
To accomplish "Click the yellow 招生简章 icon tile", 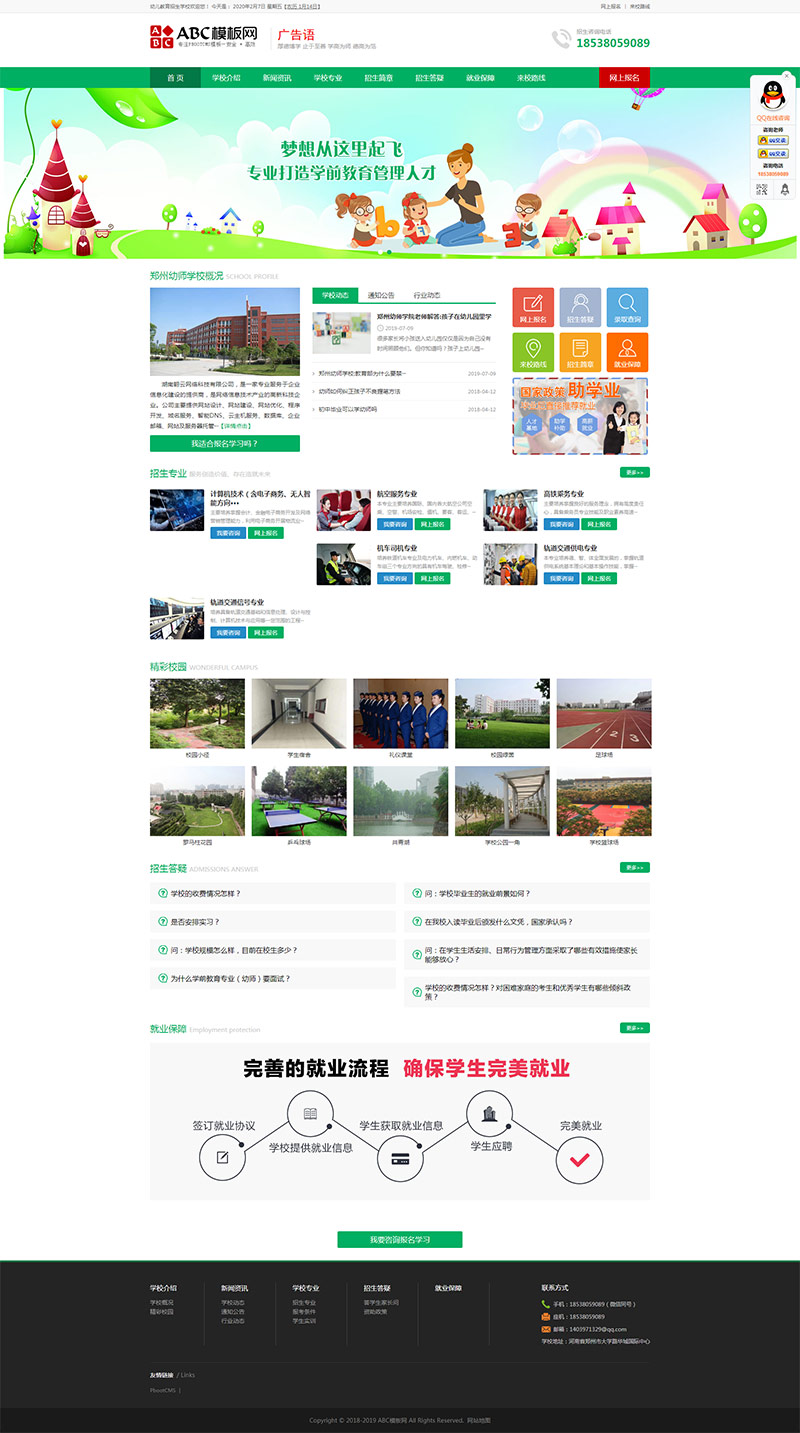I will click(x=580, y=352).
